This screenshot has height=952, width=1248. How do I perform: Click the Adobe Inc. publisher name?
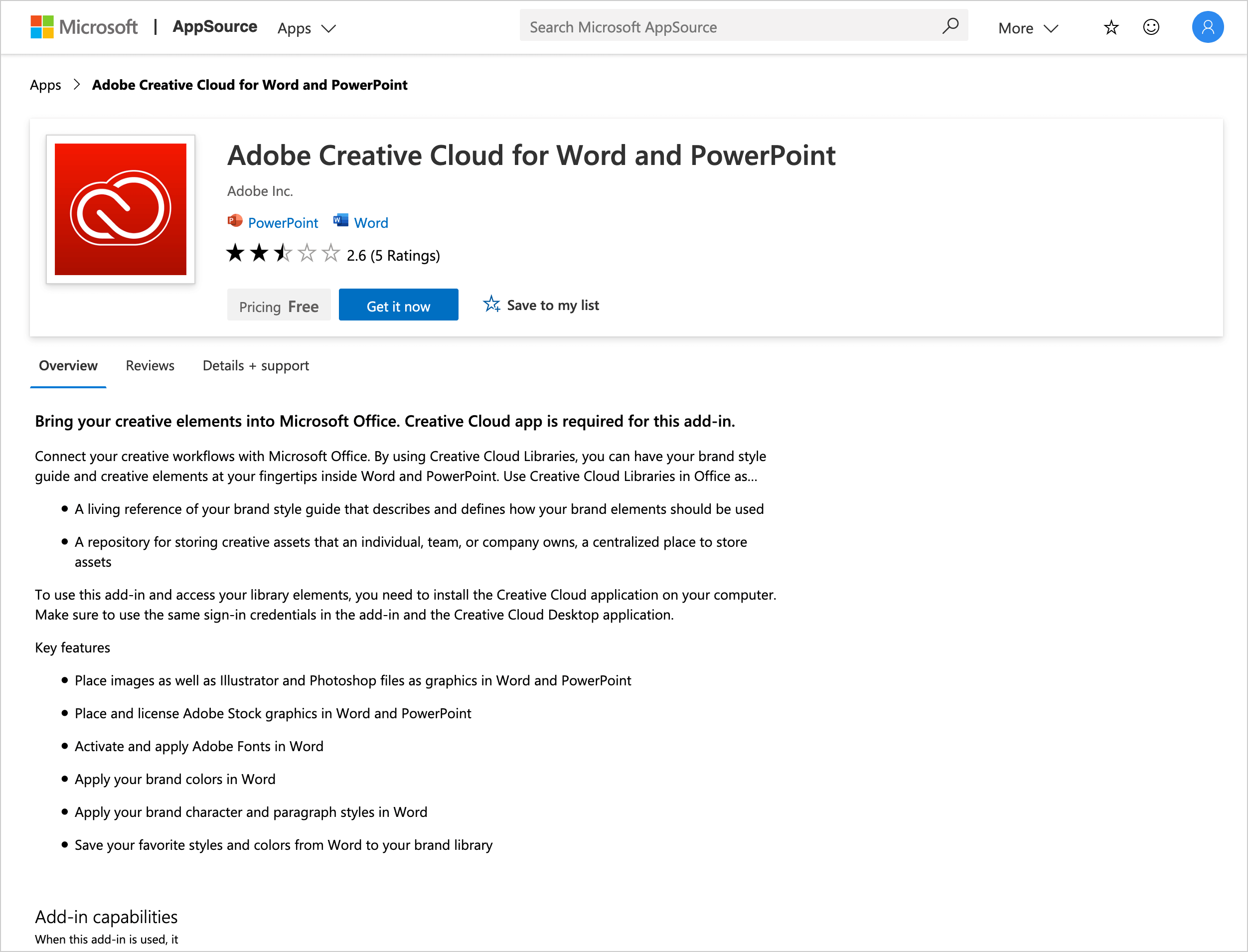coord(260,191)
